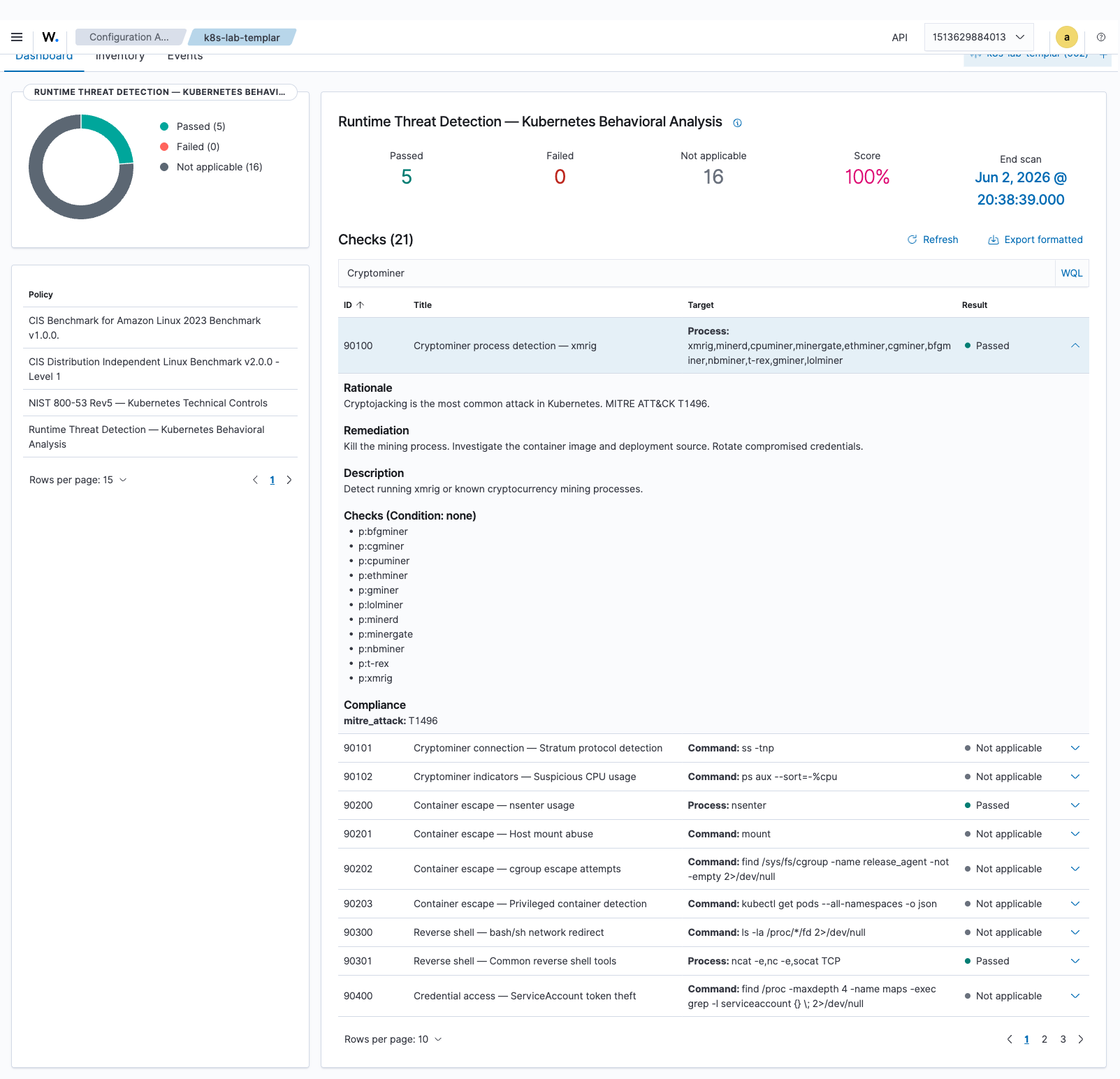Open the user avatar menu
The image size is (1120, 1079).
1067,37
